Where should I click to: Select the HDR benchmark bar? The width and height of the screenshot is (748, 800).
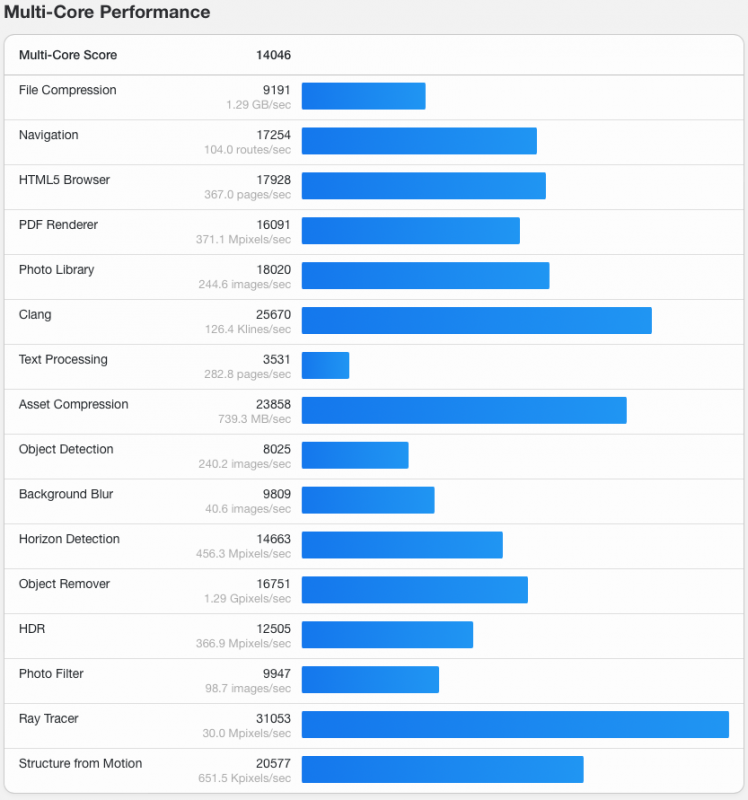pos(387,635)
